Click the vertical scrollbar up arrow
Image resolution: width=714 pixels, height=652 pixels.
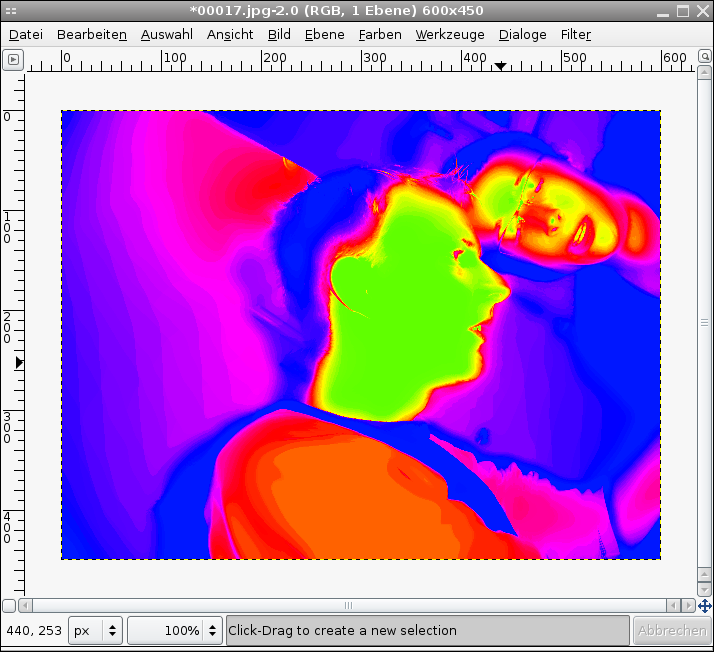[x=704, y=72]
